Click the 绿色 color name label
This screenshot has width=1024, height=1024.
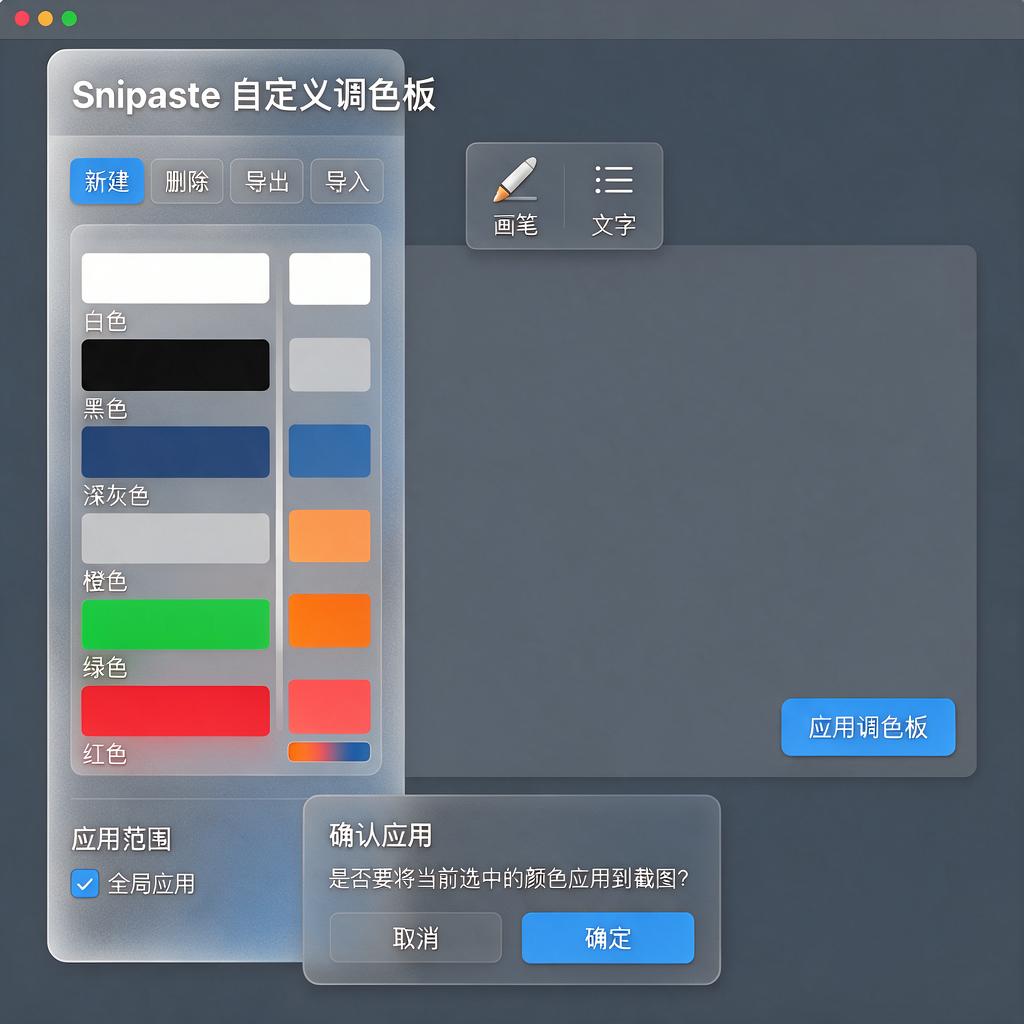pos(105,667)
